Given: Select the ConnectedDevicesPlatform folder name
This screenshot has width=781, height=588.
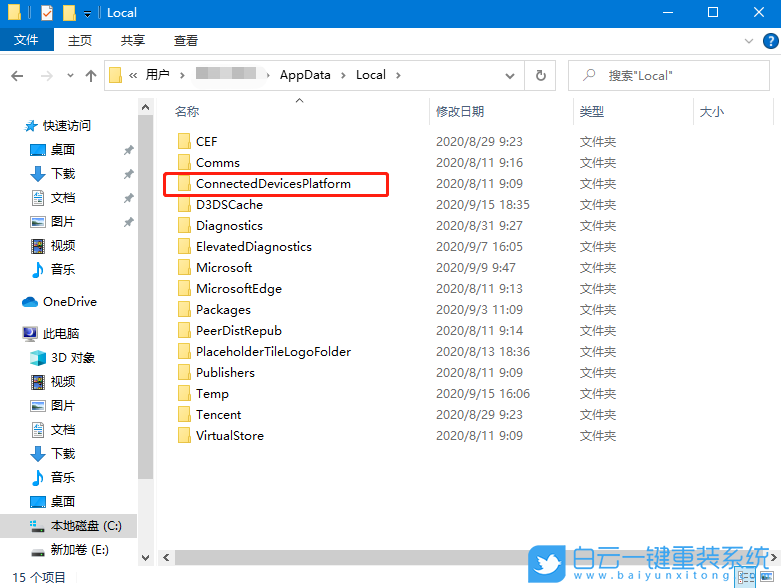Looking at the screenshot, I should pyautogui.click(x=273, y=184).
